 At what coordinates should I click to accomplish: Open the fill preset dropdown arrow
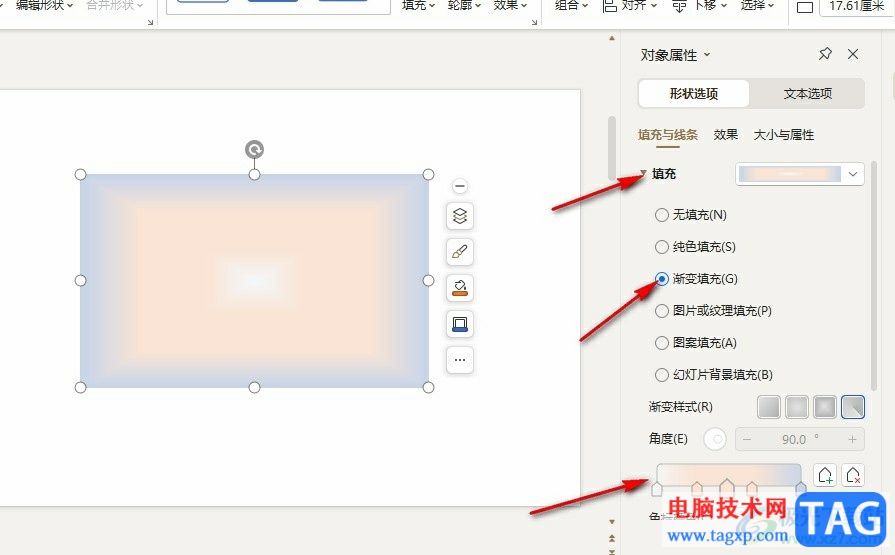[x=853, y=174]
